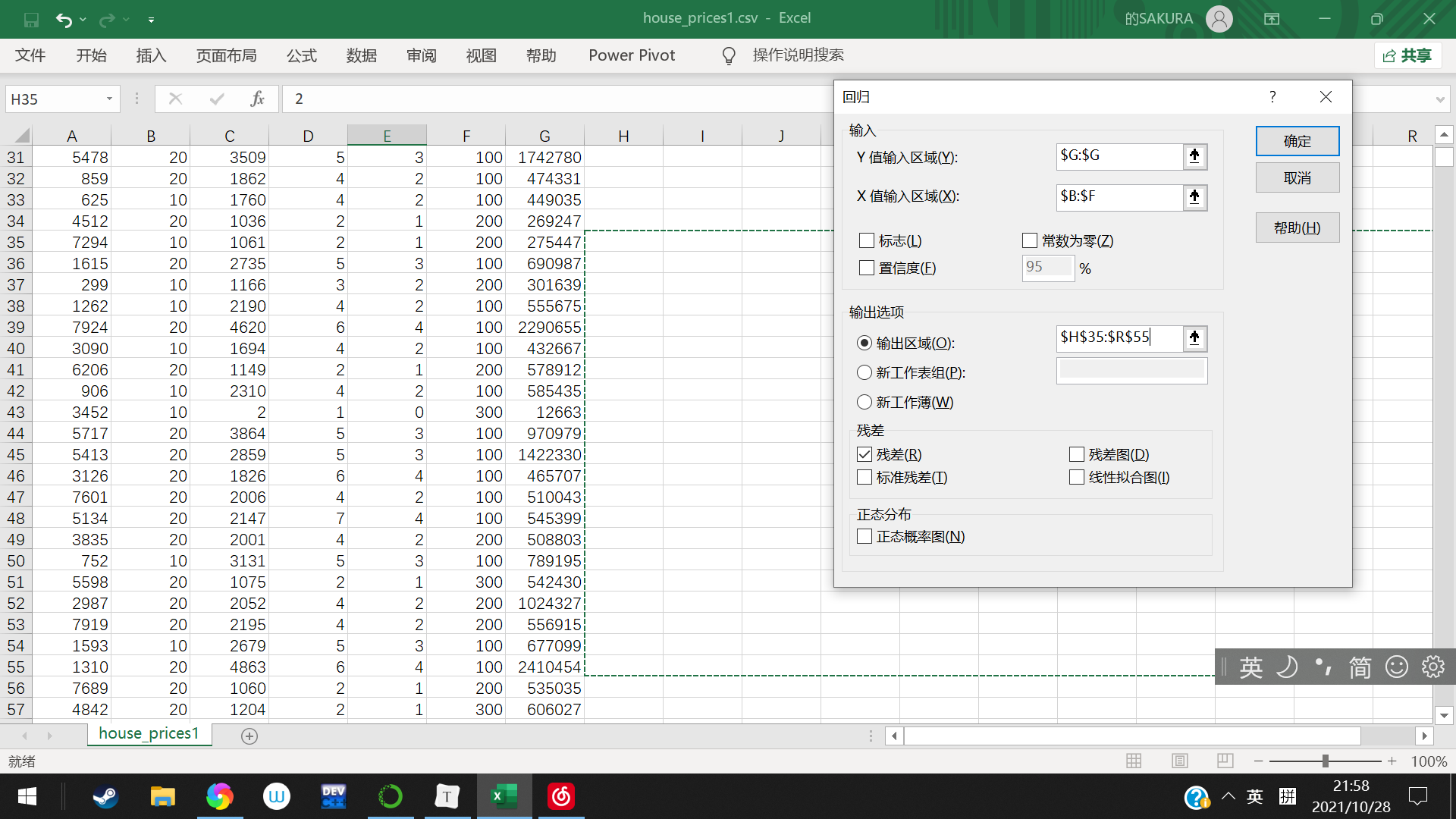Click the 取消 button

(1297, 177)
